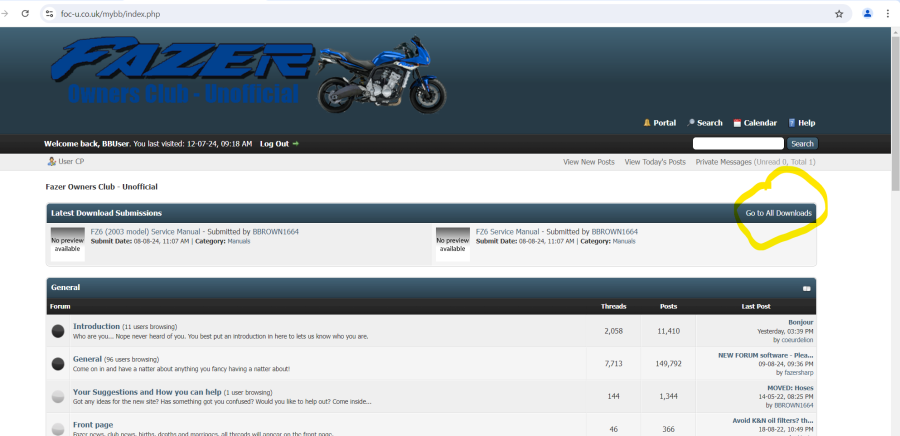
Task: Click BBROWN1664 submitter of FZ6 (2003 model) manual
Action: 276,232
